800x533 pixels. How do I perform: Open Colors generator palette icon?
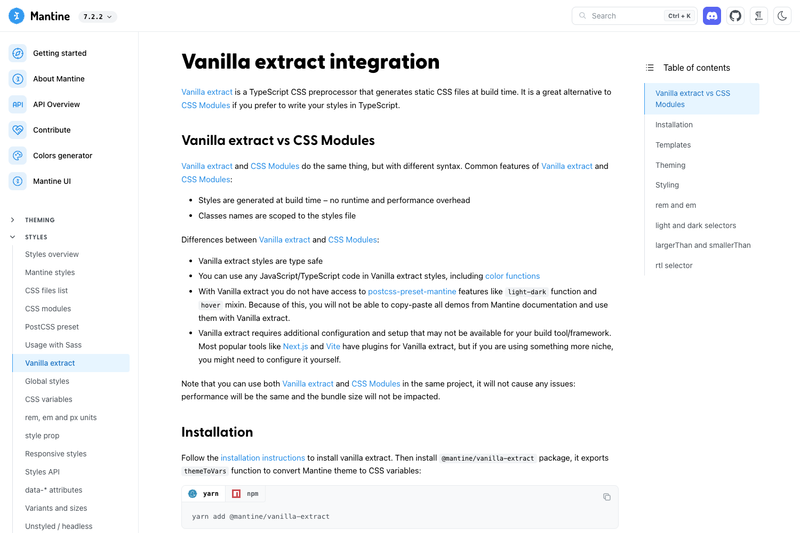click(x=17, y=155)
